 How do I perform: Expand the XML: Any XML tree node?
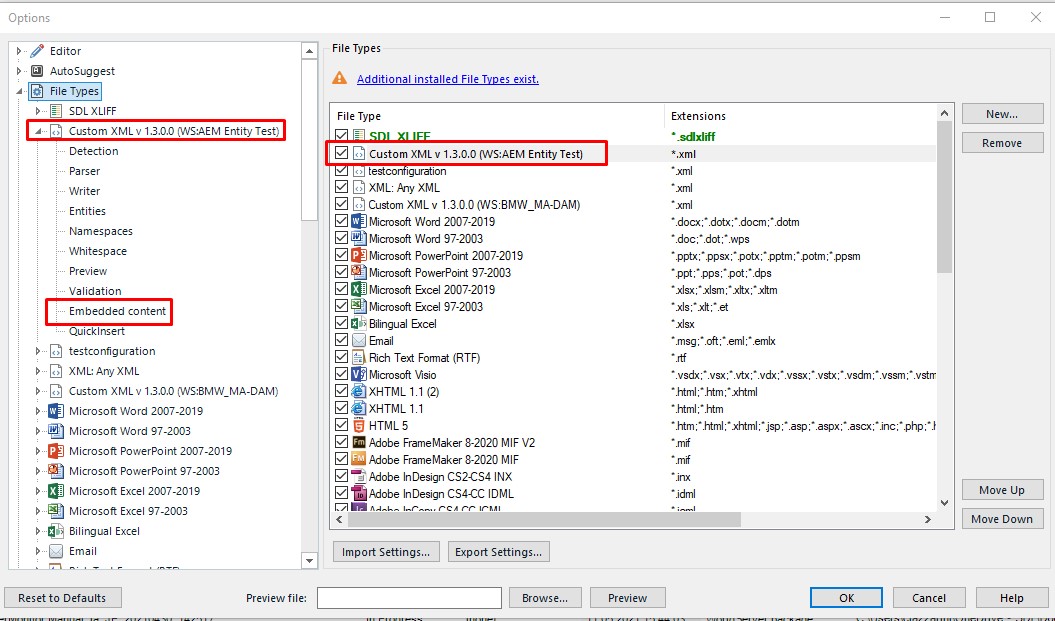point(38,371)
